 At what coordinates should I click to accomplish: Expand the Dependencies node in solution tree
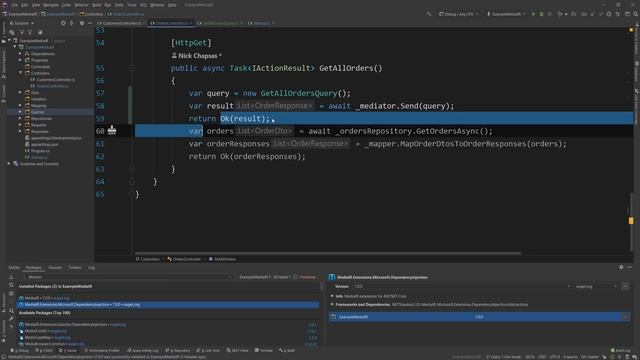coord(20,53)
